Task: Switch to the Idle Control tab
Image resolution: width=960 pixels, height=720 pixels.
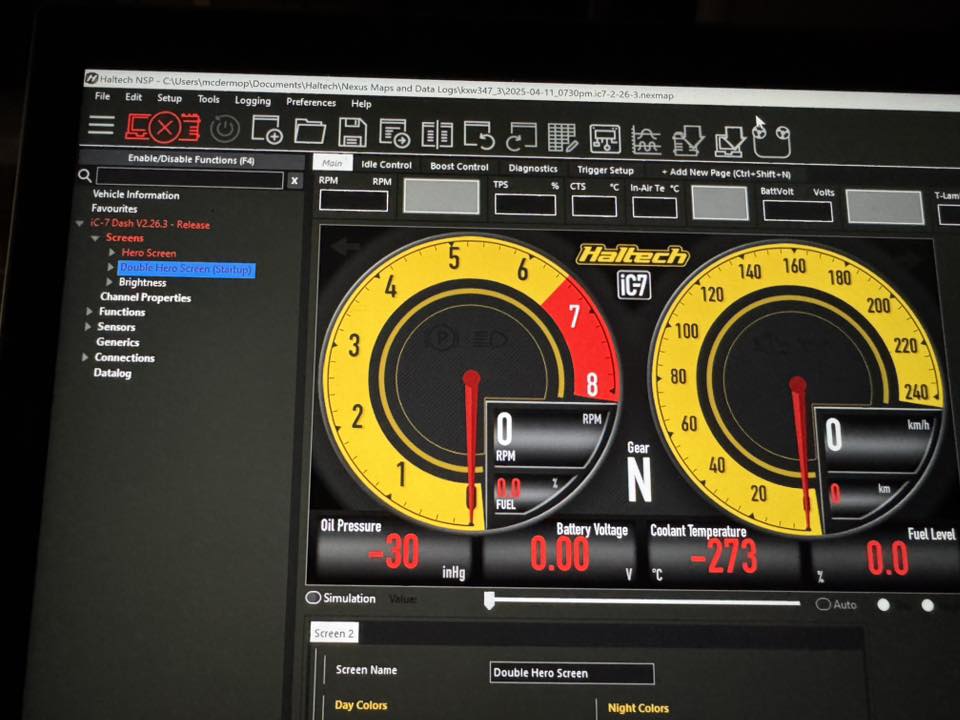Action: coord(386,165)
